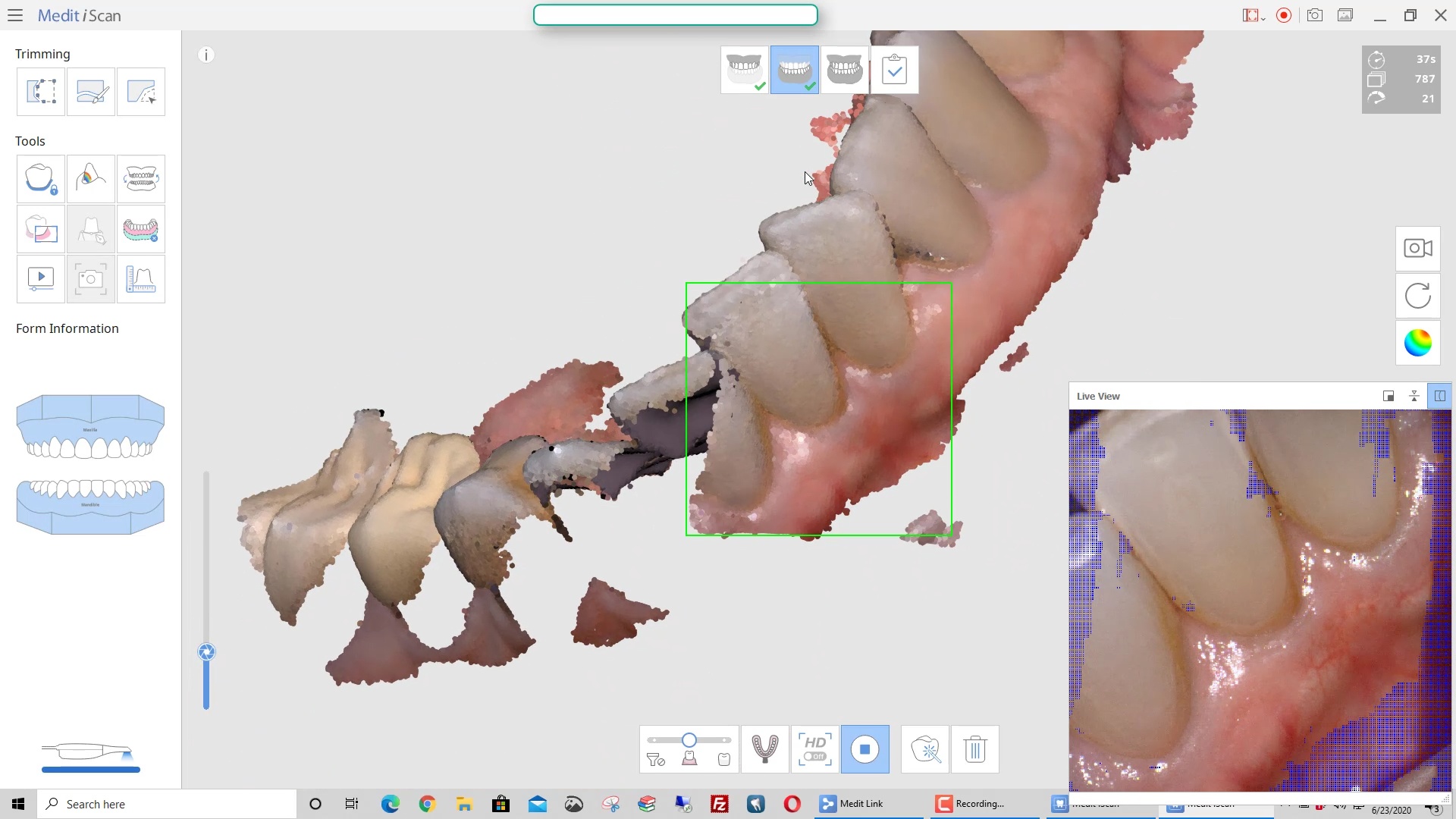Click the tooth magic wand tool
The height and width of the screenshot is (819, 1456).
tap(925, 749)
